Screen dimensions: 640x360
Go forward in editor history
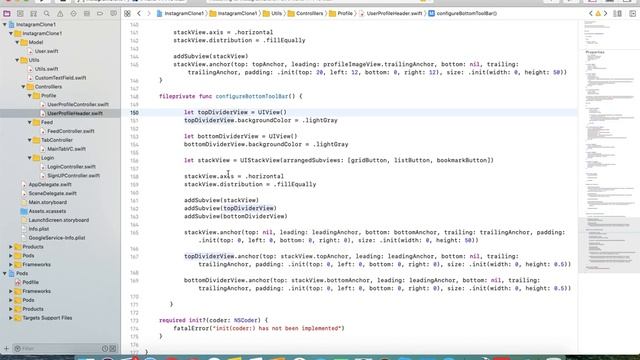(149, 13)
